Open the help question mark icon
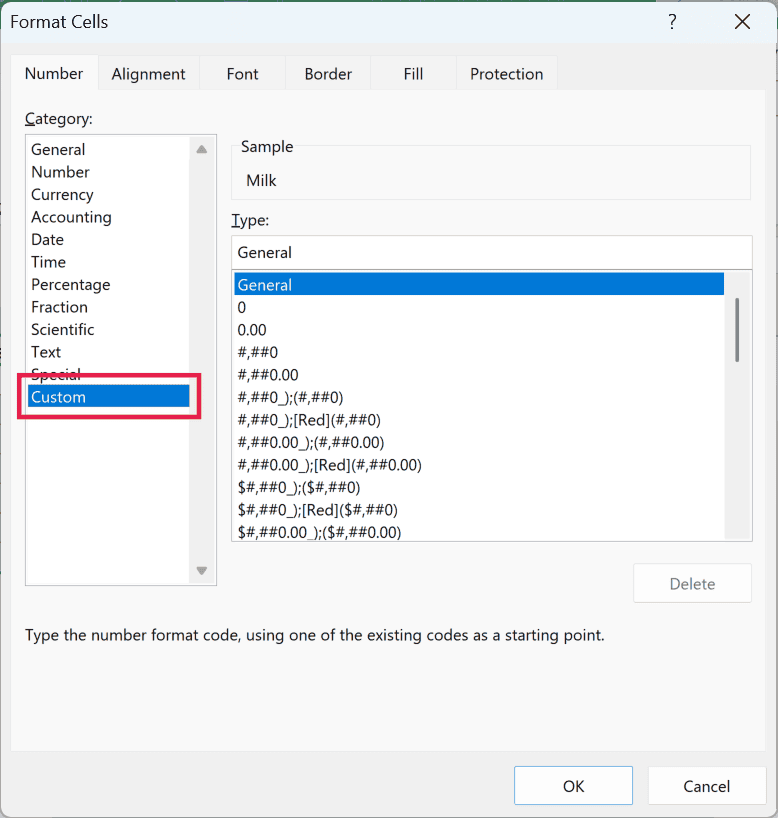 pyautogui.click(x=672, y=22)
